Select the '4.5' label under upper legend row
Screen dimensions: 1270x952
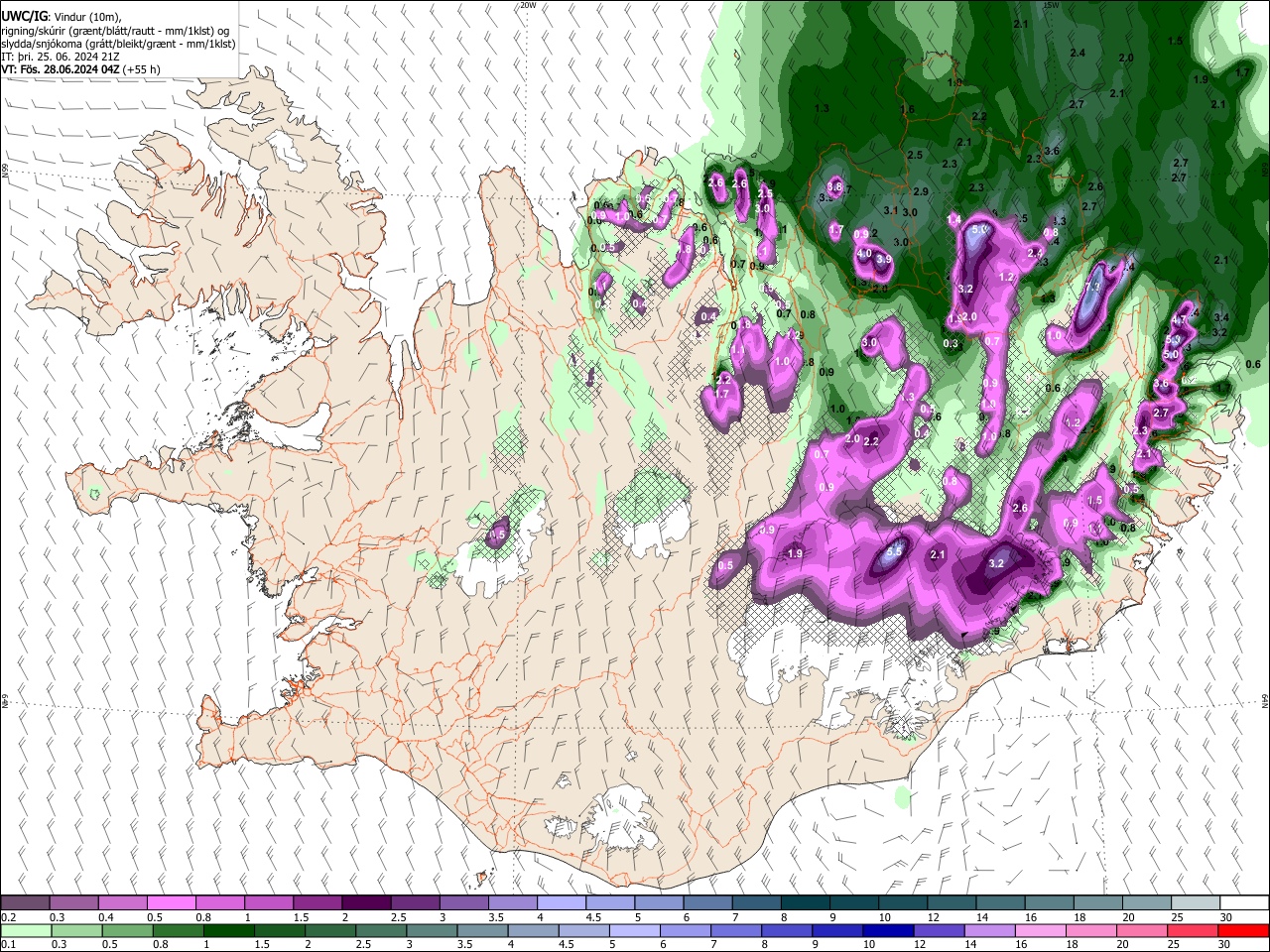[x=595, y=917]
